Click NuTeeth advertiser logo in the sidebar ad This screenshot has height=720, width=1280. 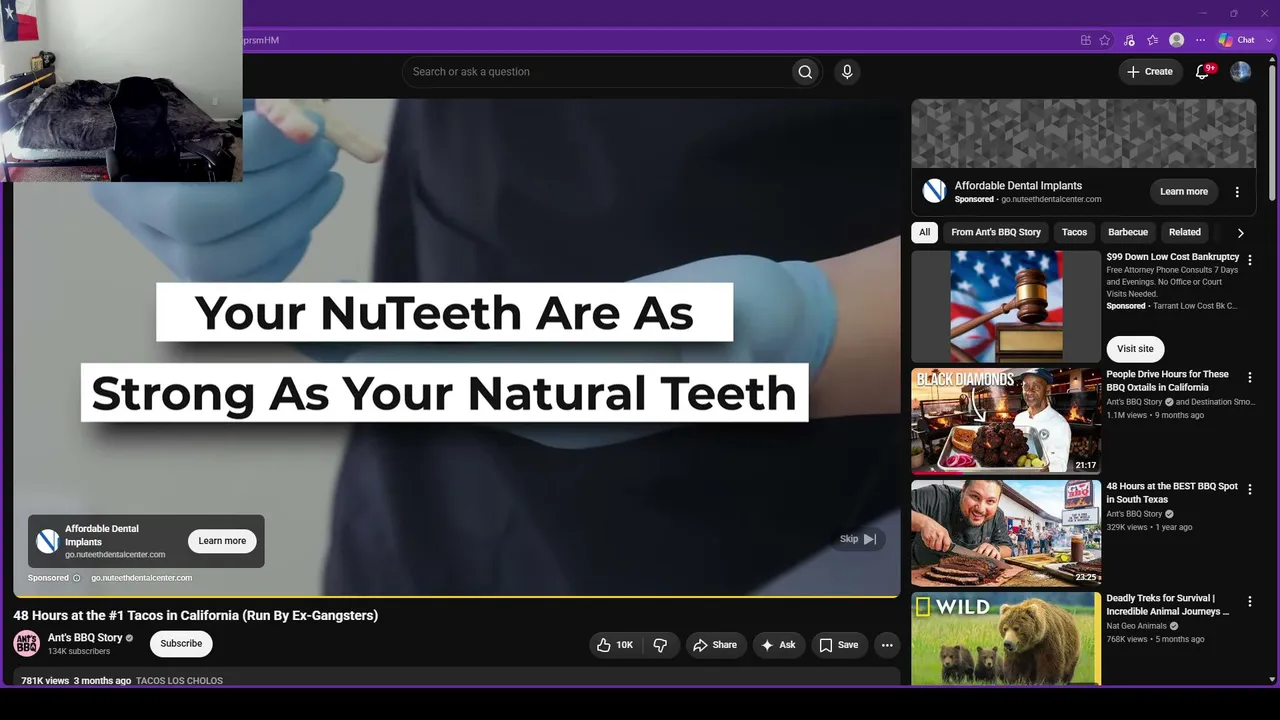coord(935,191)
